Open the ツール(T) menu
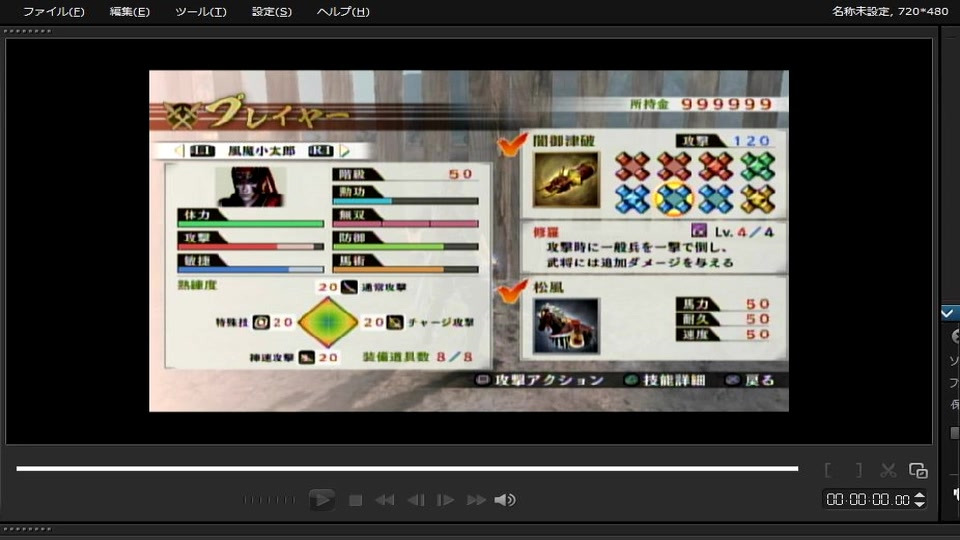This screenshot has height=540, width=960. (x=201, y=12)
